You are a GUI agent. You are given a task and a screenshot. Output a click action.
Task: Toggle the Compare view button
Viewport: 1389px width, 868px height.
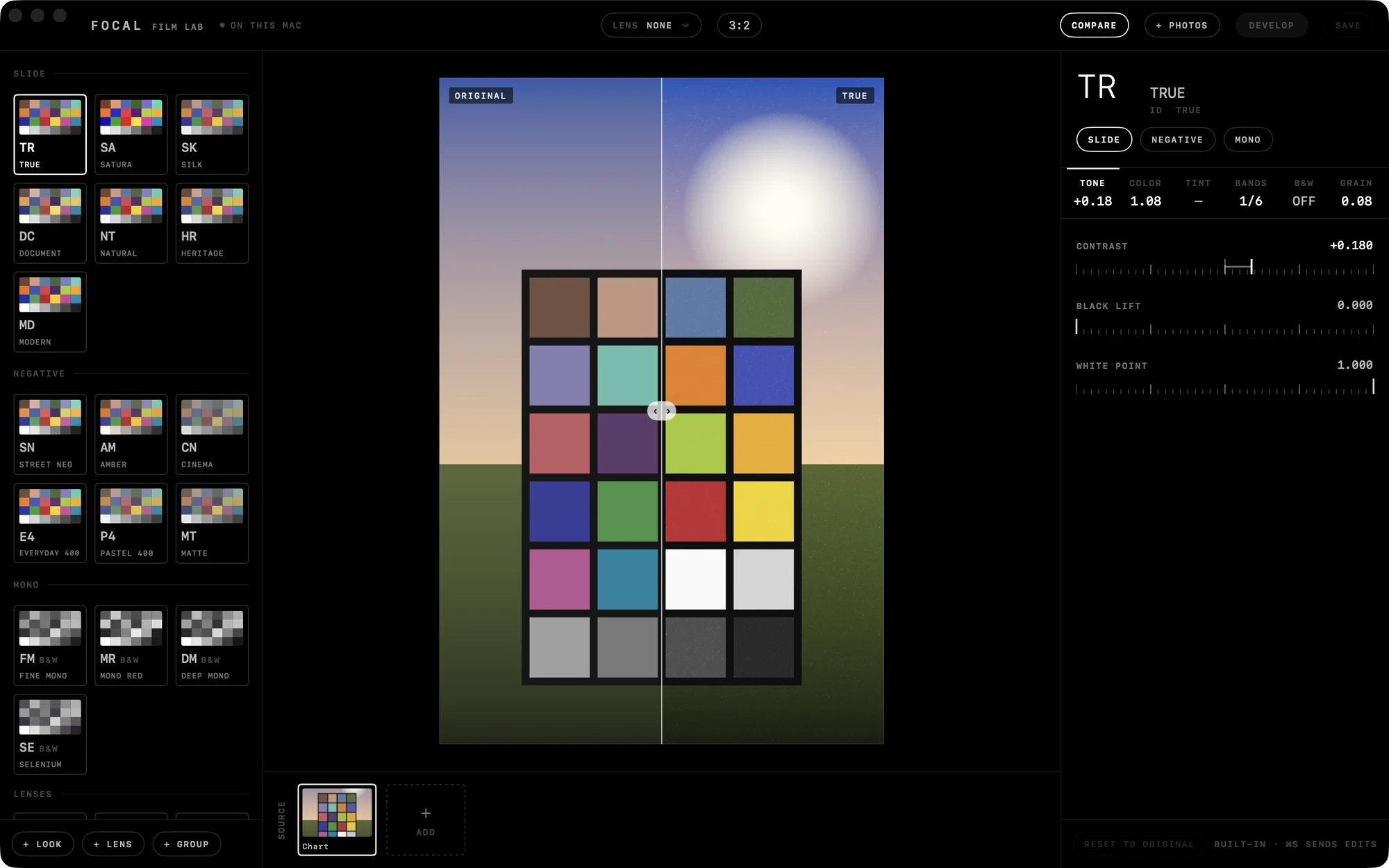click(x=1094, y=25)
